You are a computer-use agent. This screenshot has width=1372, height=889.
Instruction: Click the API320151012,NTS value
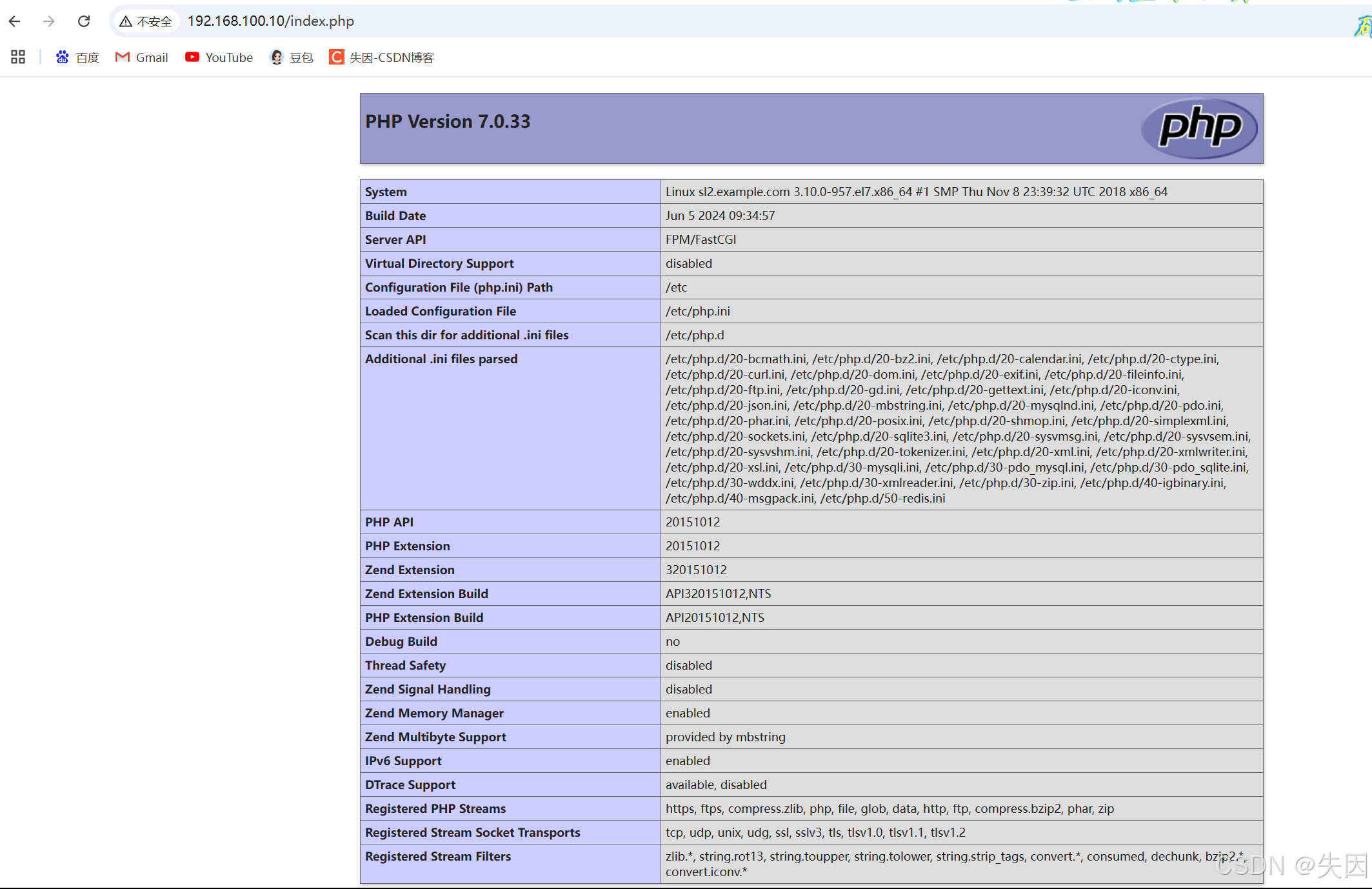pos(719,594)
